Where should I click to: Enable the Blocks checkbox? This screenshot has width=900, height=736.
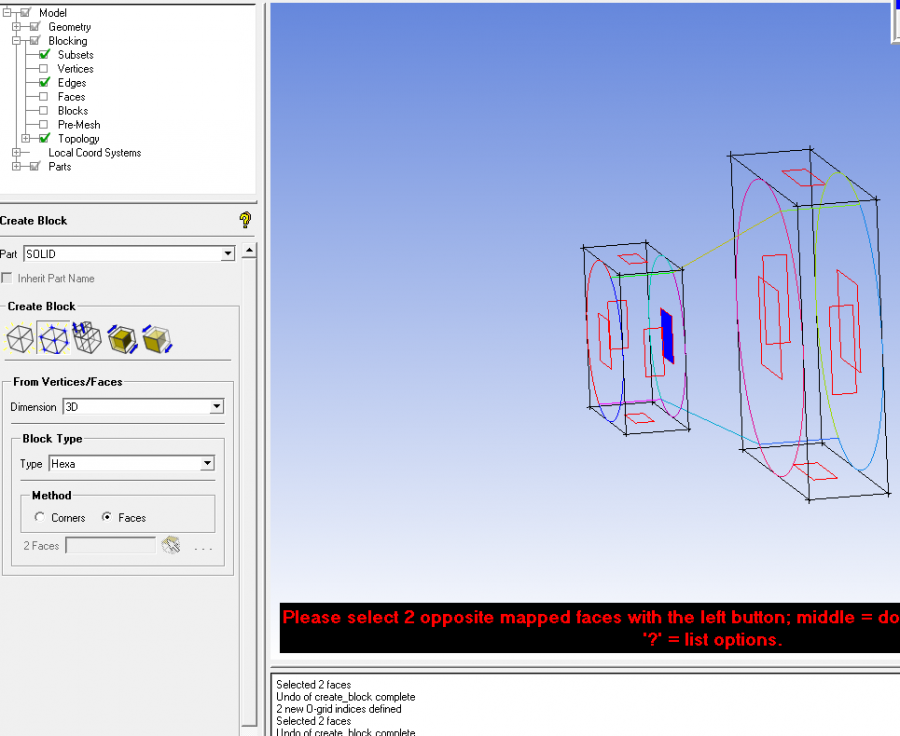click(x=44, y=110)
